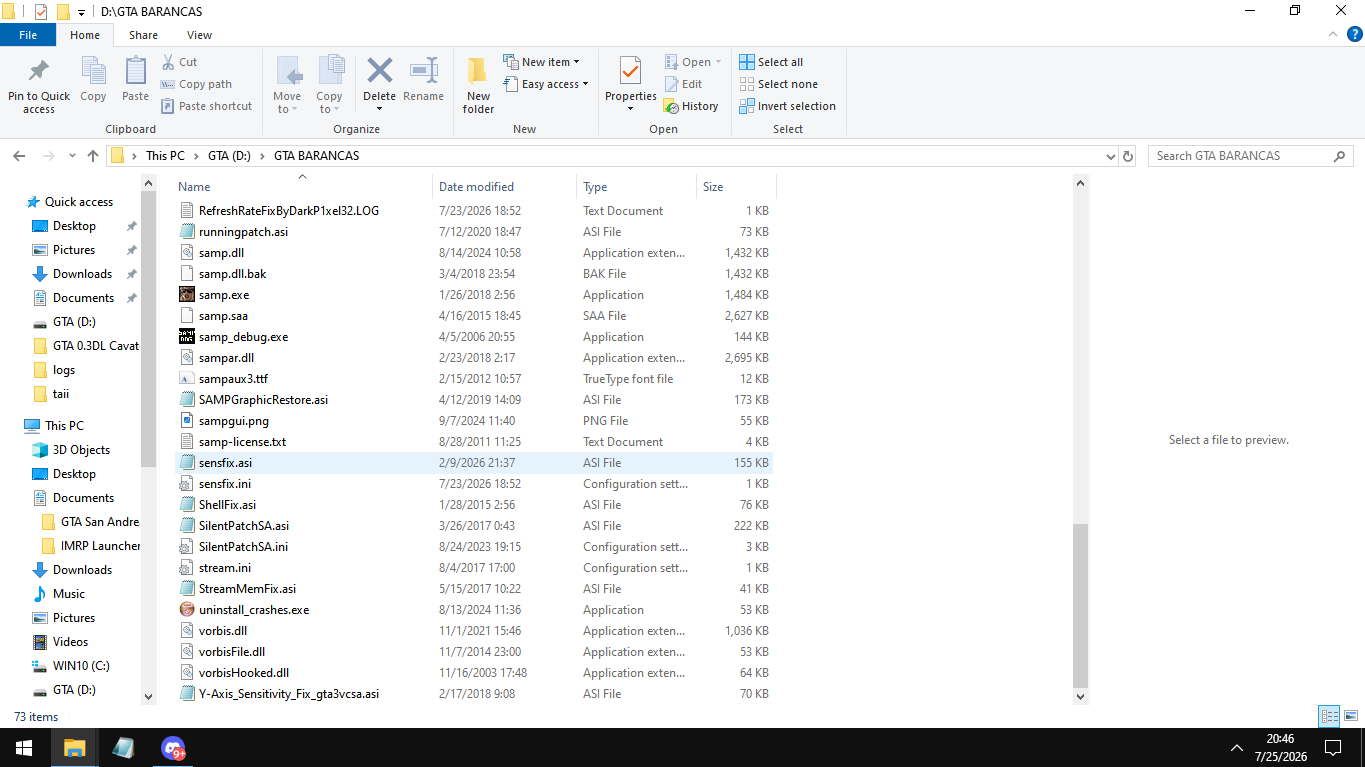Click the refresh icon beside the address bar
The image size is (1365, 767).
click(x=1128, y=156)
